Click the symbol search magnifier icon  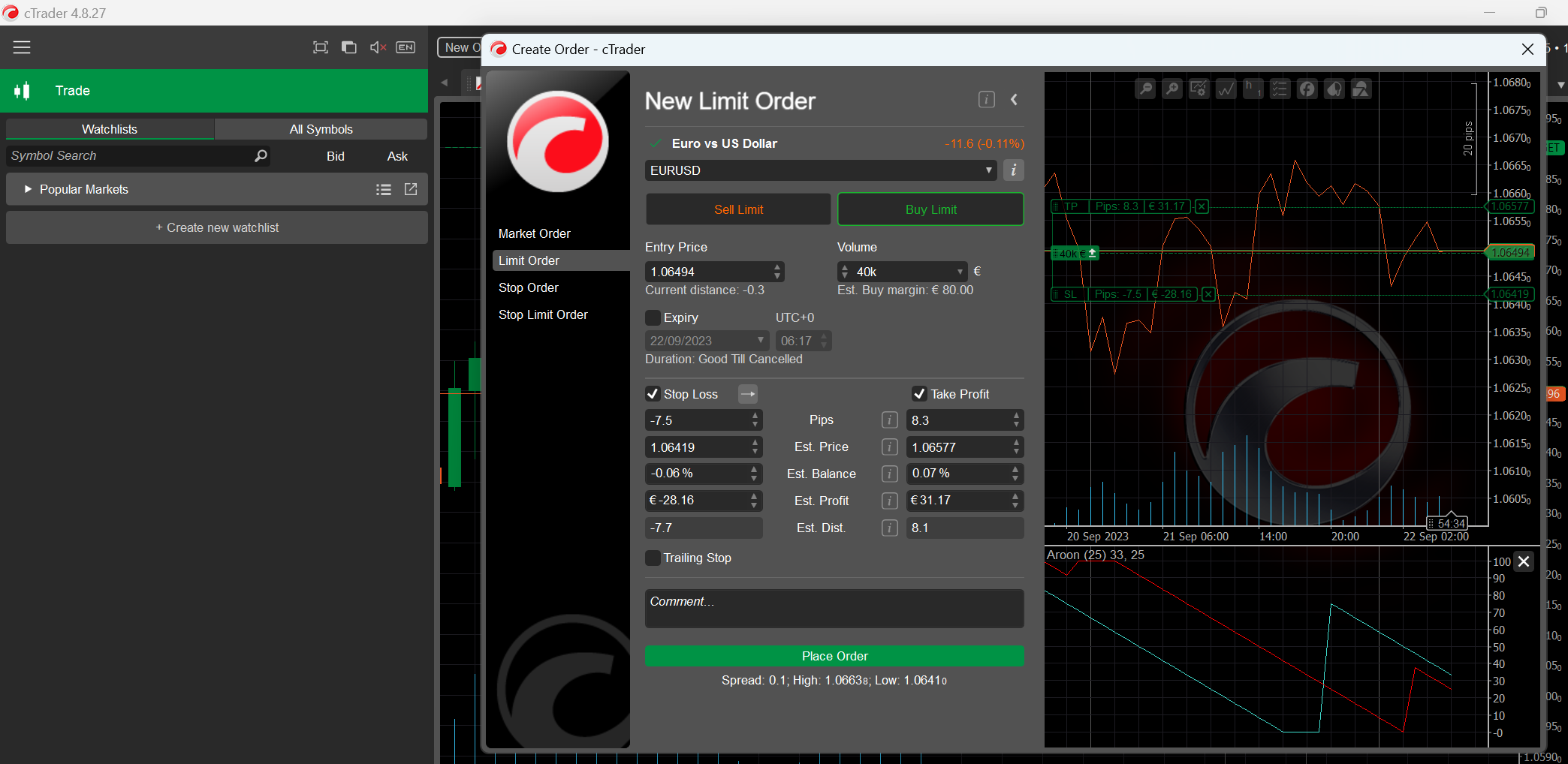[261, 155]
